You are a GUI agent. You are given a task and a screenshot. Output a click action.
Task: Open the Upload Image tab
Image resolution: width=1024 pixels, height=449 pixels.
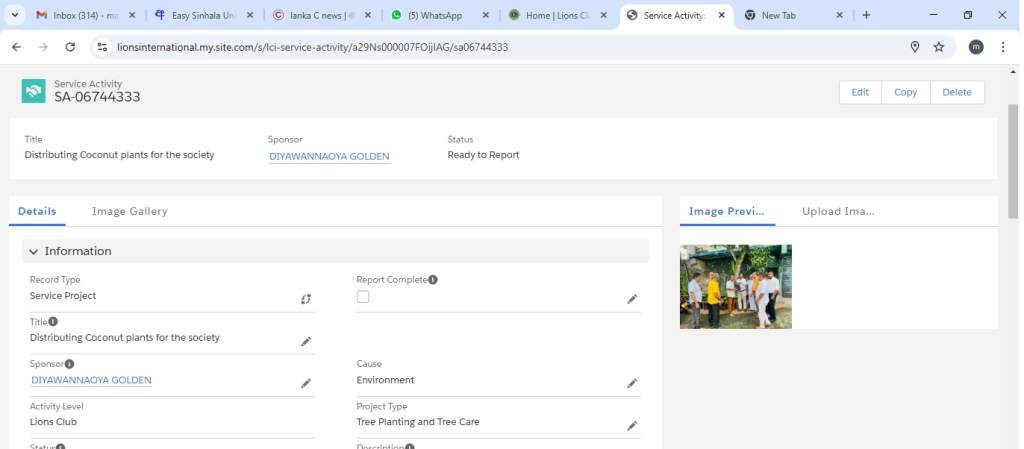(839, 211)
